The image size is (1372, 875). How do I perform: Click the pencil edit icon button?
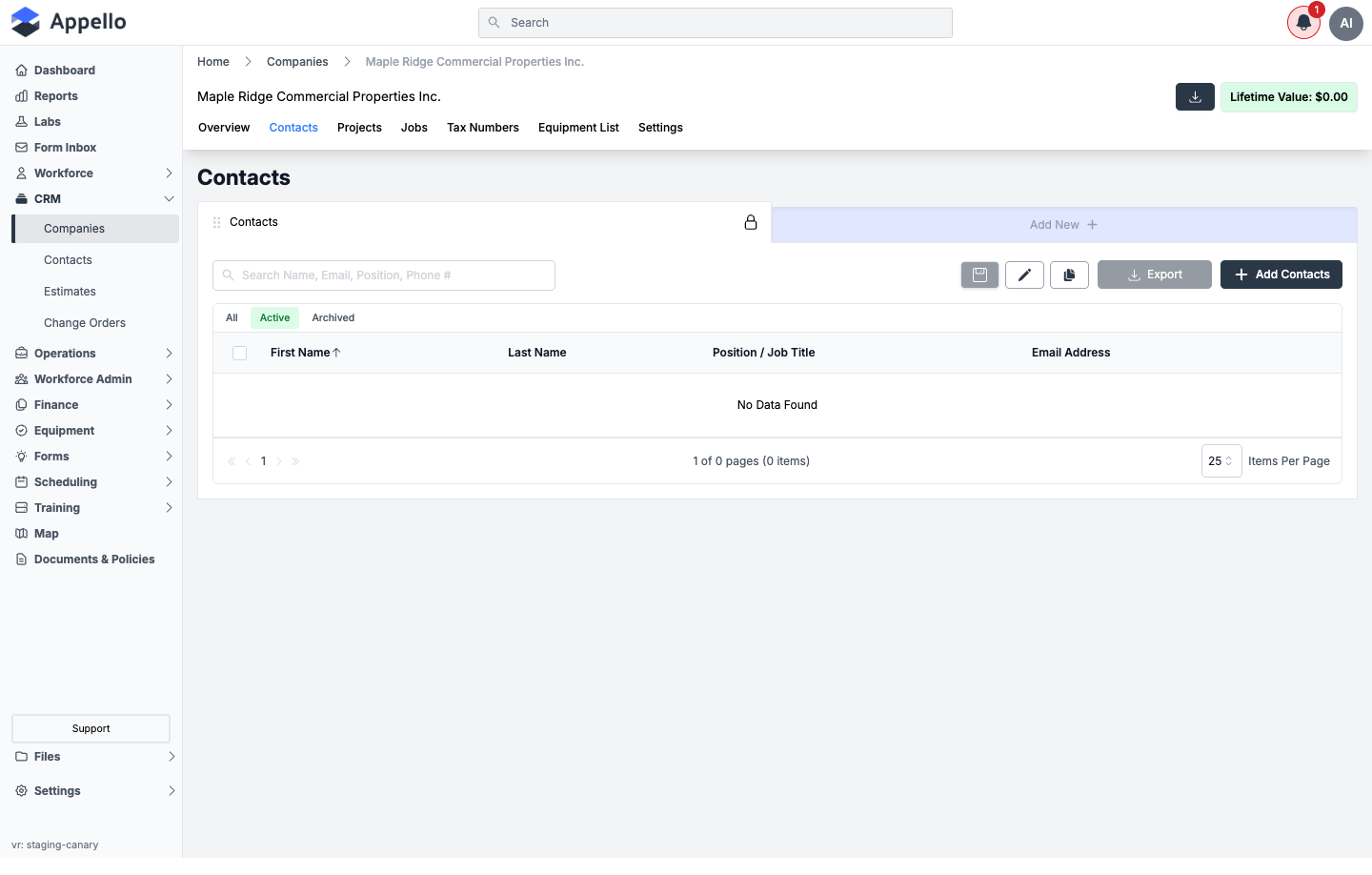(x=1024, y=275)
